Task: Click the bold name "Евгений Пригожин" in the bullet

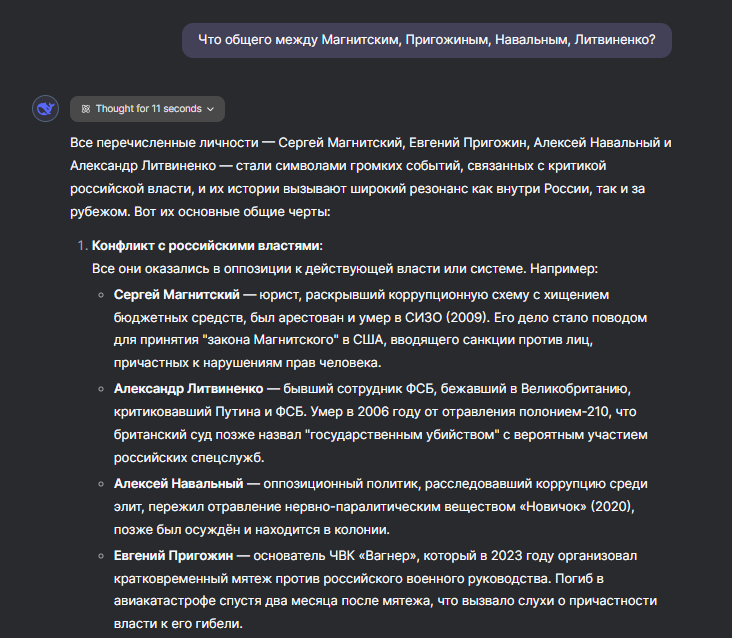Action: point(175,555)
